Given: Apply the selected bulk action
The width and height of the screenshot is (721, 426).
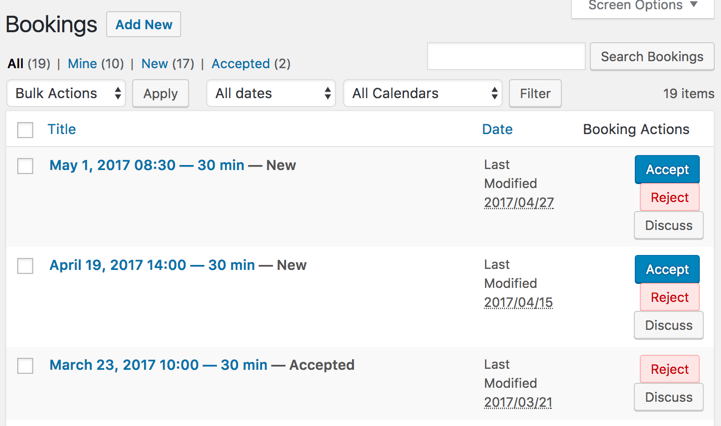Looking at the screenshot, I should click(x=160, y=94).
